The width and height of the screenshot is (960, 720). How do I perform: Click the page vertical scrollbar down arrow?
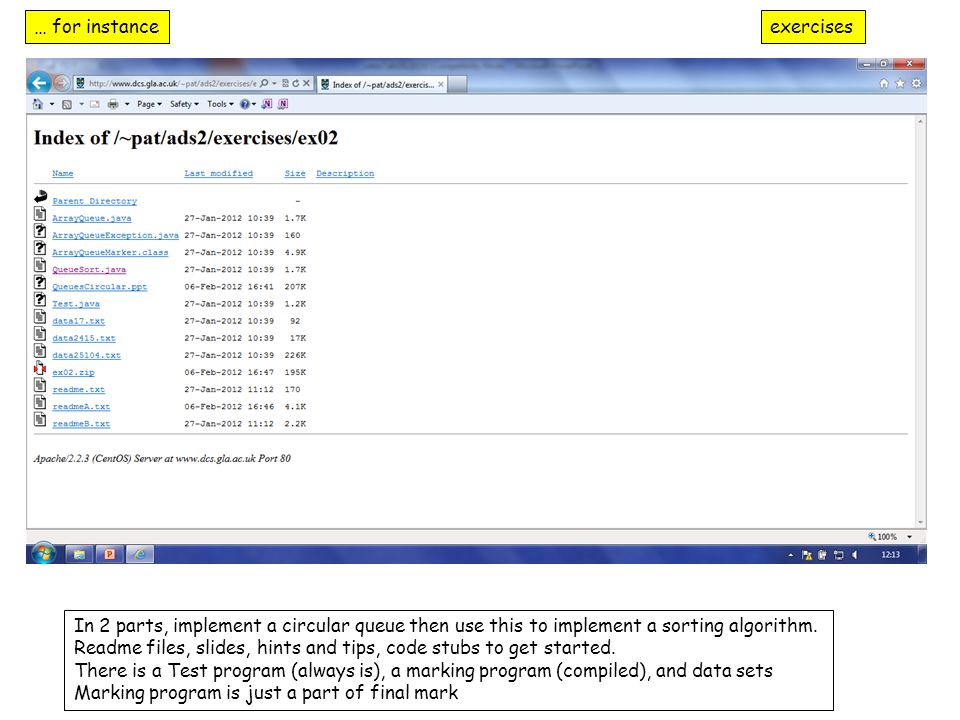click(920, 522)
